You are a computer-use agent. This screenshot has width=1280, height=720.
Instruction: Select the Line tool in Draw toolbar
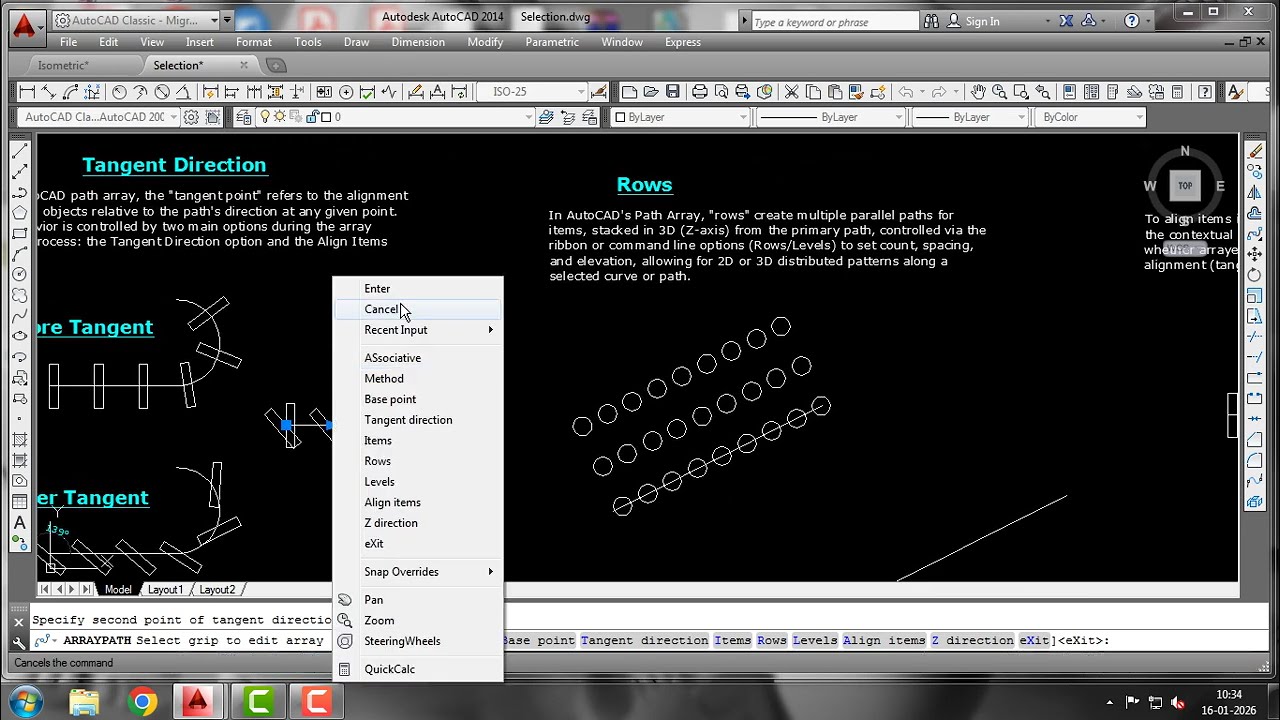point(19,151)
